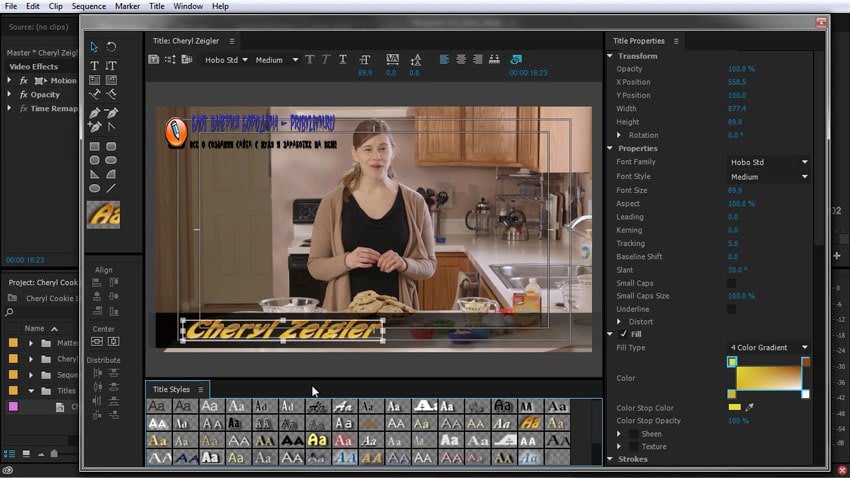
Task: Toggle the Underline checkbox
Action: 731,309
